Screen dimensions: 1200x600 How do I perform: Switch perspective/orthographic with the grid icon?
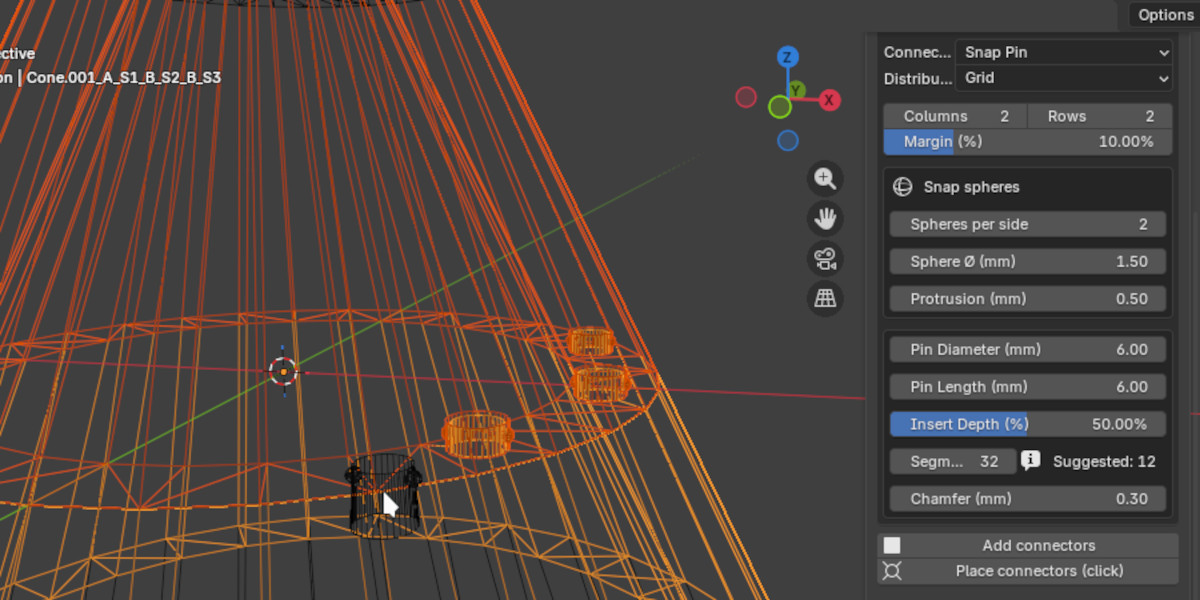825,298
